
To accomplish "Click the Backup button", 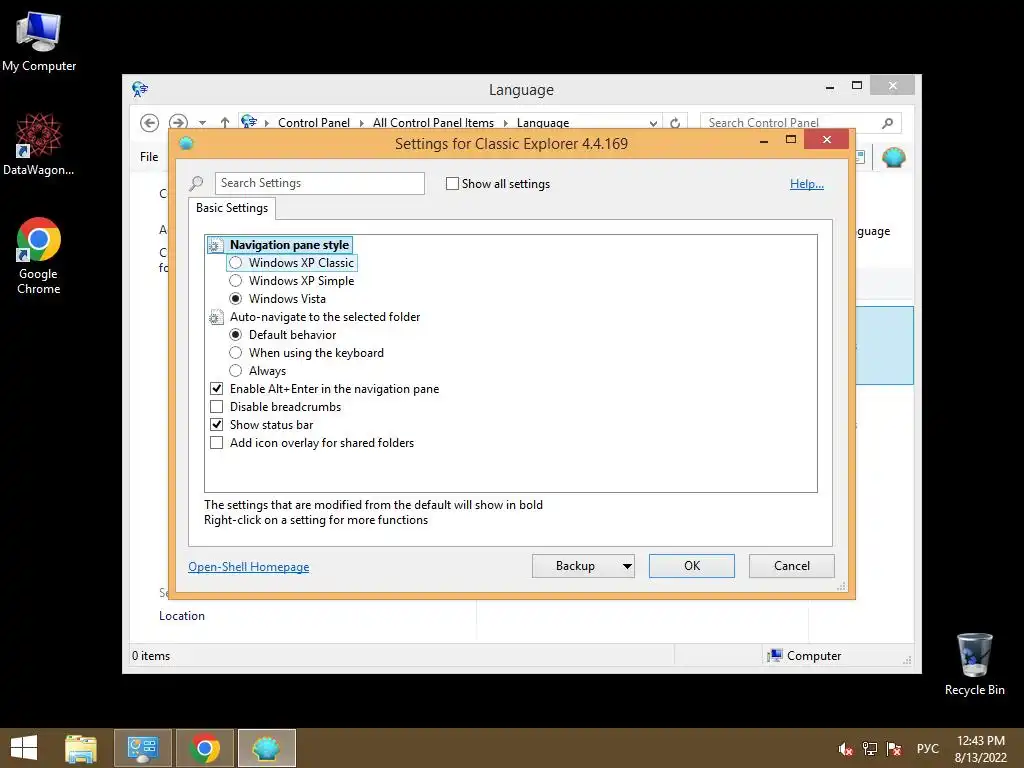I will pyautogui.click(x=575, y=566).
